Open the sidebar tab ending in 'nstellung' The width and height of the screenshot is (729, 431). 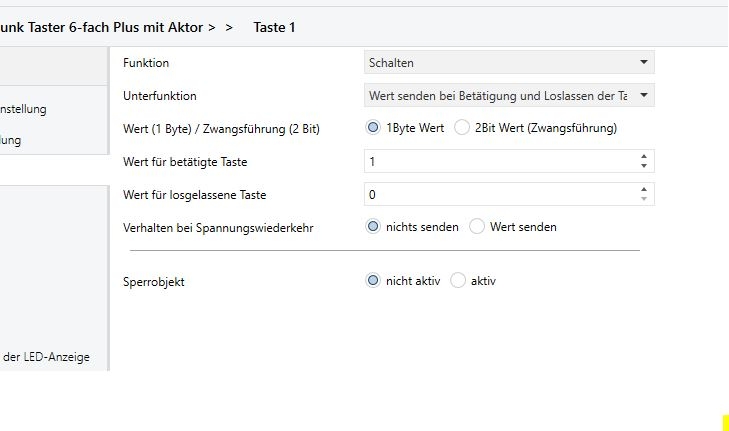(x=24, y=109)
